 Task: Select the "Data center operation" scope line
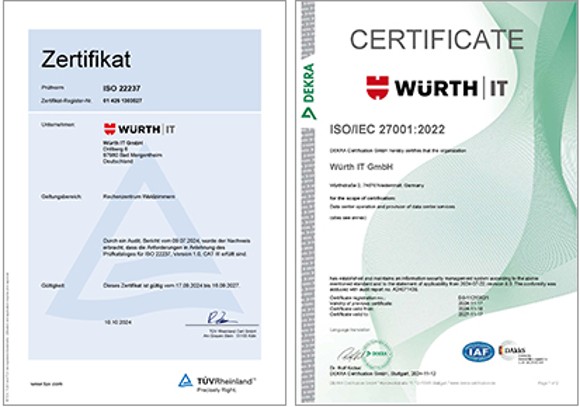point(392,207)
